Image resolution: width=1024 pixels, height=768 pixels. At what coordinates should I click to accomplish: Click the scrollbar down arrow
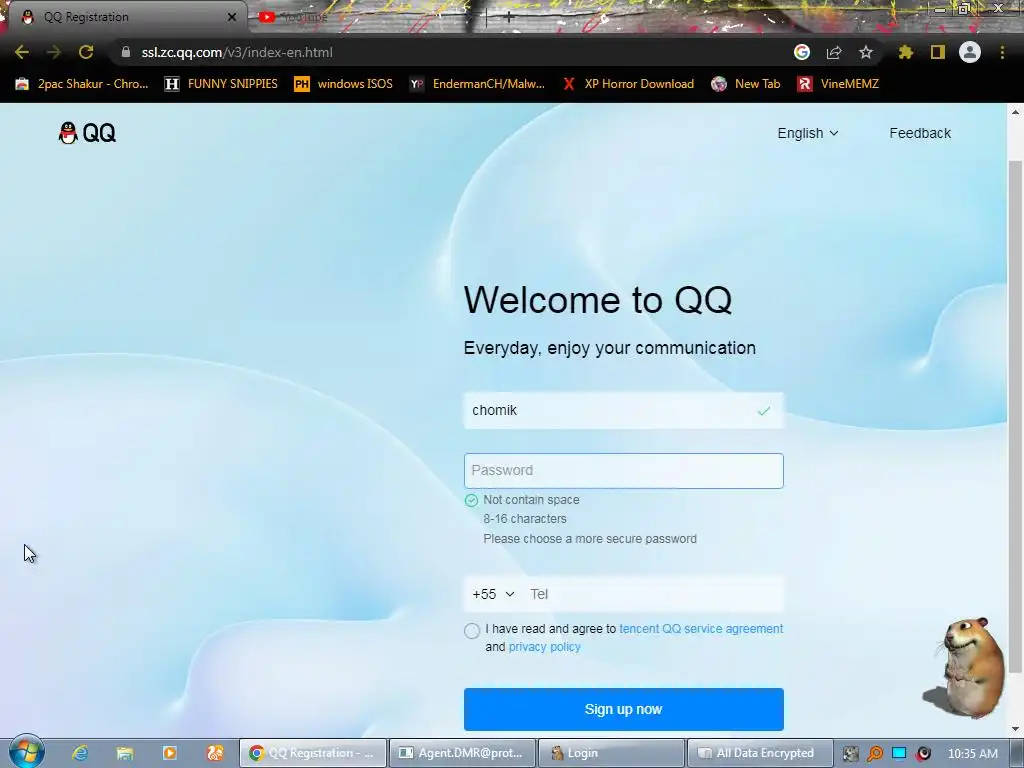[1015, 729]
